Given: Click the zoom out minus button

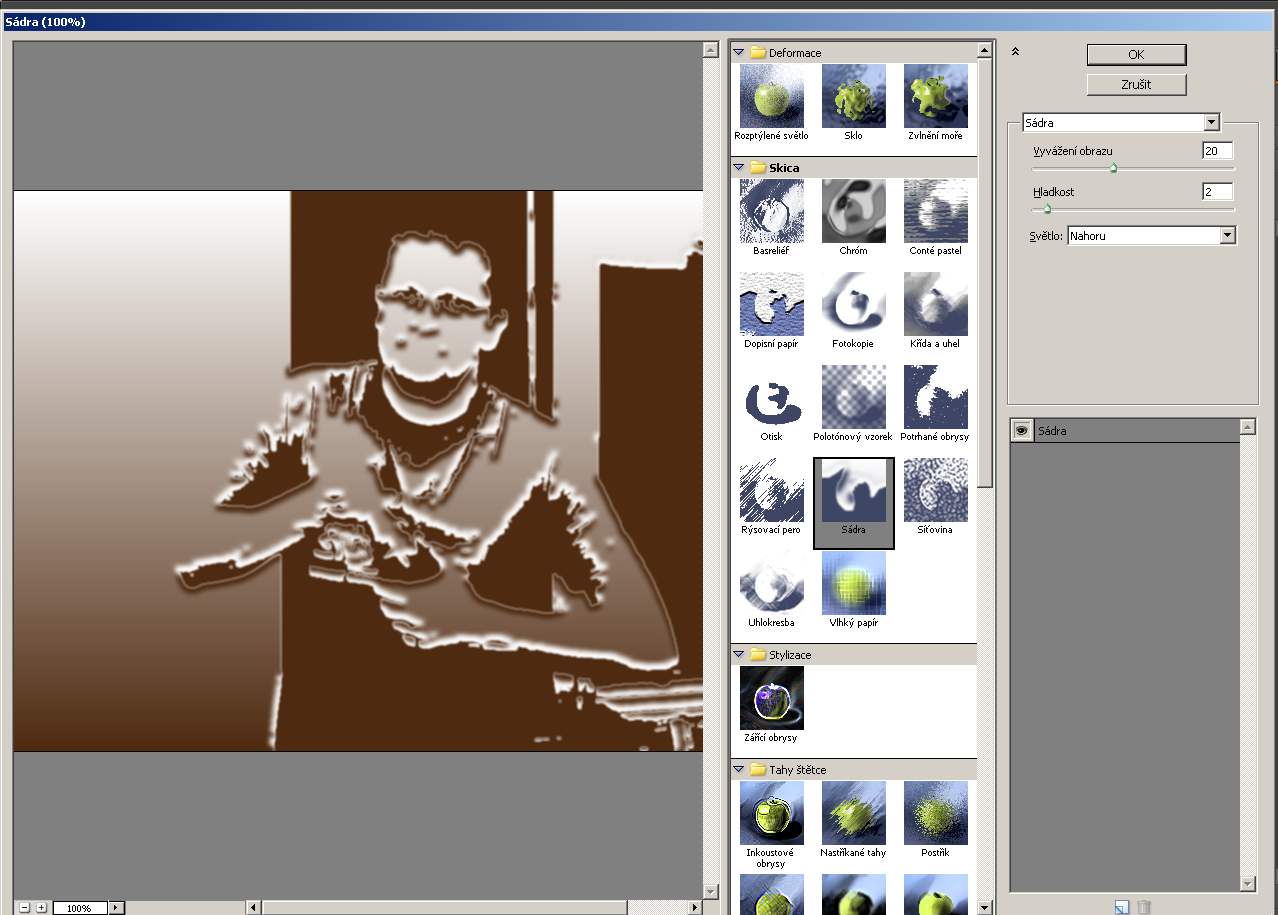Looking at the screenshot, I should 25,908.
